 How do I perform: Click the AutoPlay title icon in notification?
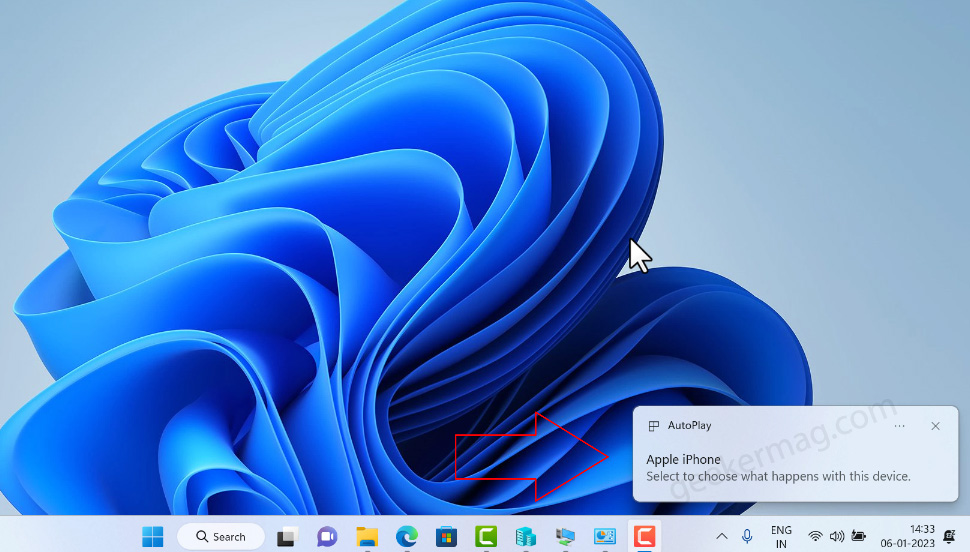click(x=653, y=426)
